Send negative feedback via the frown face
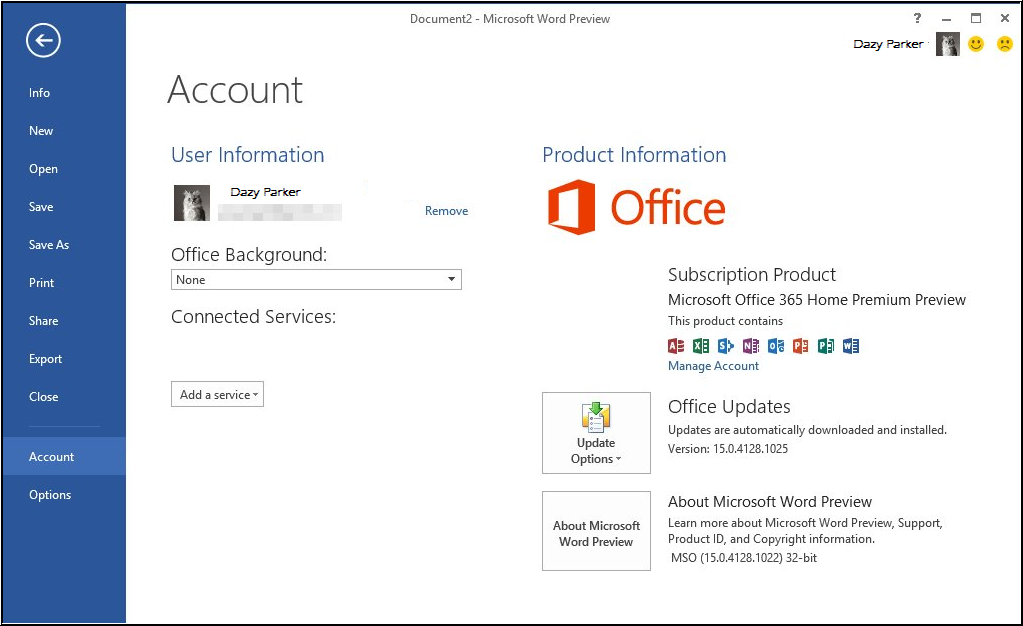The image size is (1023, 626). (x=1005, y=44)
